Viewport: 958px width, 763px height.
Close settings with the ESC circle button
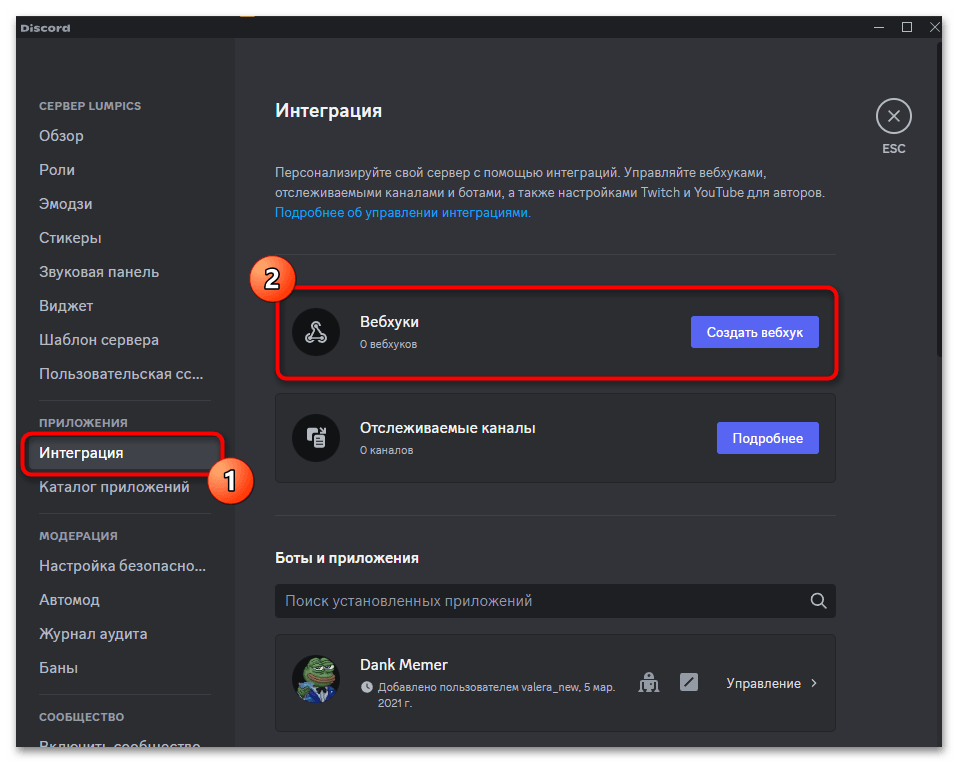(x=893, y=116)
